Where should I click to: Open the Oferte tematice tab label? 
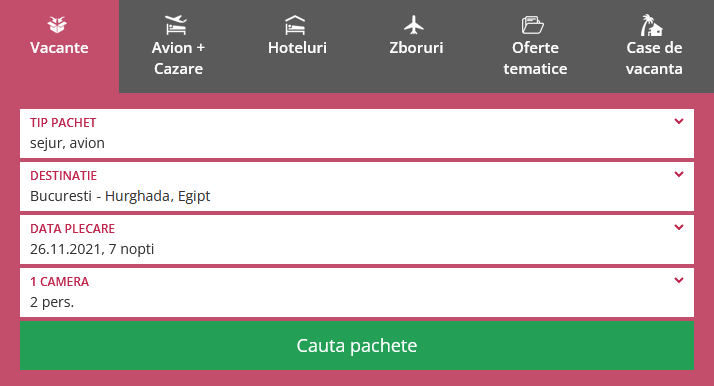click(x=535, y=58)
